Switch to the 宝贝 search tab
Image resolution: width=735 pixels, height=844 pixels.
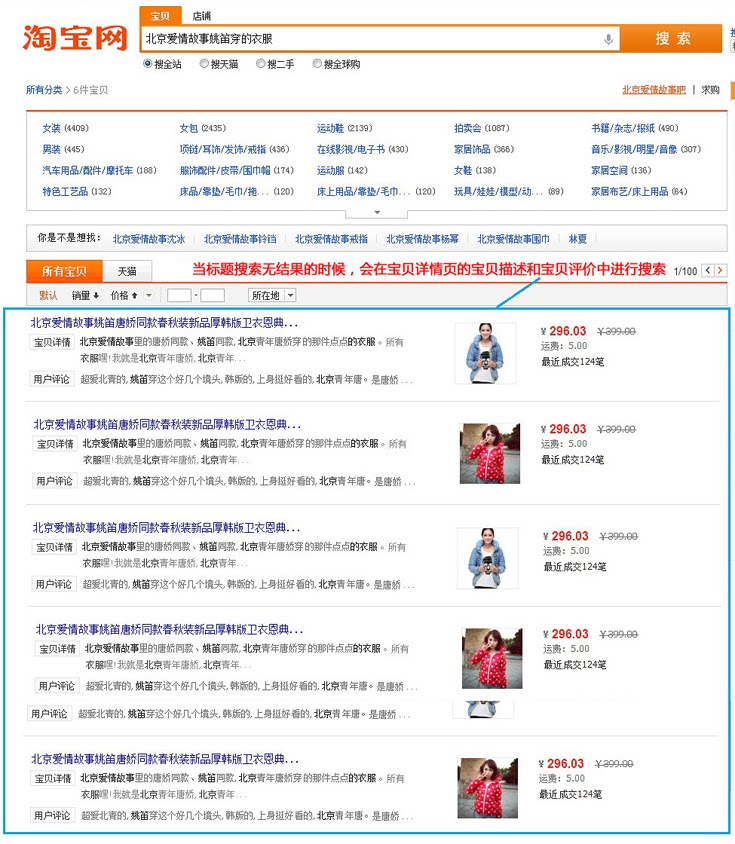(x=160, y=16)
